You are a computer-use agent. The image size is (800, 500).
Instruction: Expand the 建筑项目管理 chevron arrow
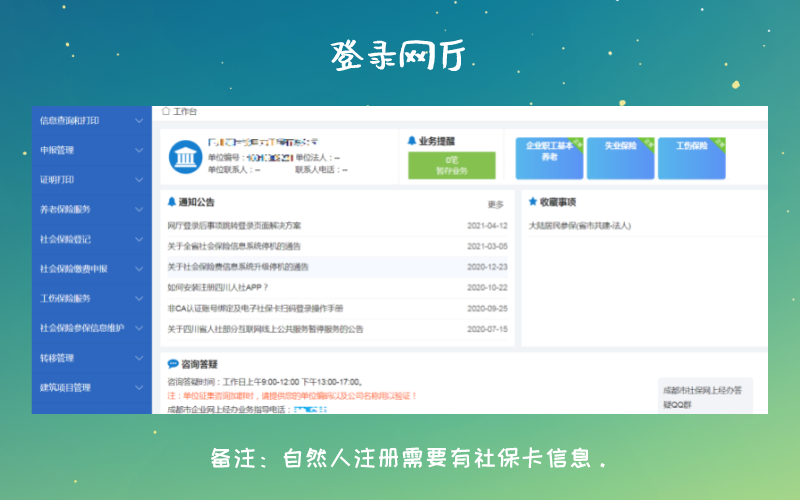(x=139, y=388)
